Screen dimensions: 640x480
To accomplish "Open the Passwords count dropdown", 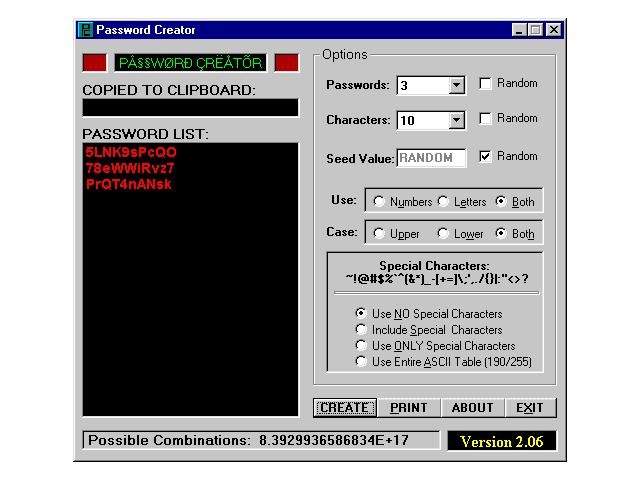I will click(457, 86).
